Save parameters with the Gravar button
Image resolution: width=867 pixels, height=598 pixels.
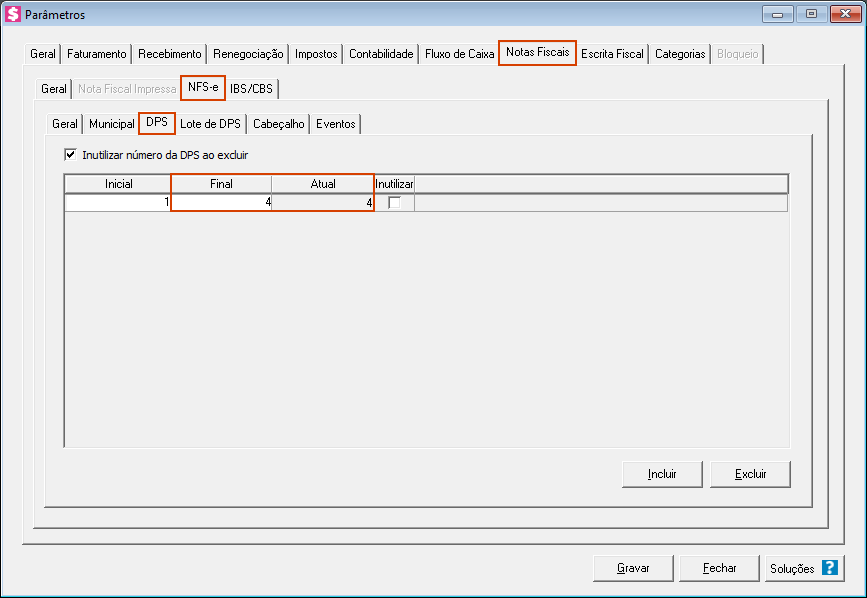coord(633,568)
